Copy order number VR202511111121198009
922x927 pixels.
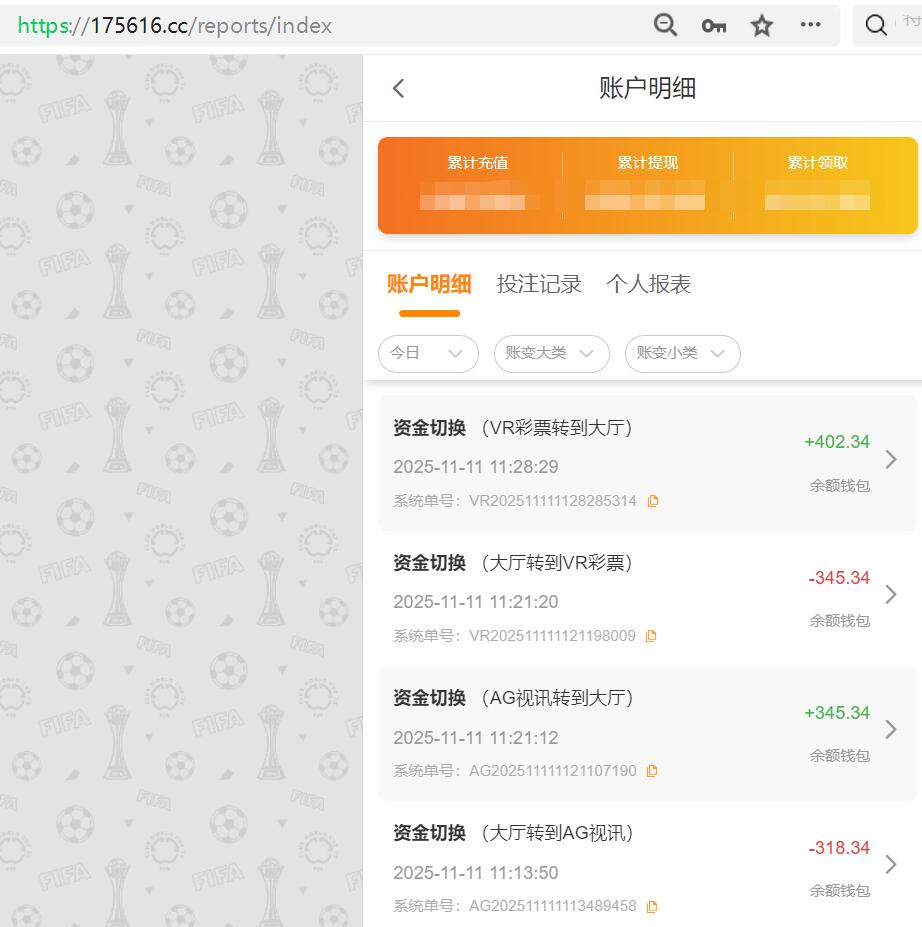(651, 635)
